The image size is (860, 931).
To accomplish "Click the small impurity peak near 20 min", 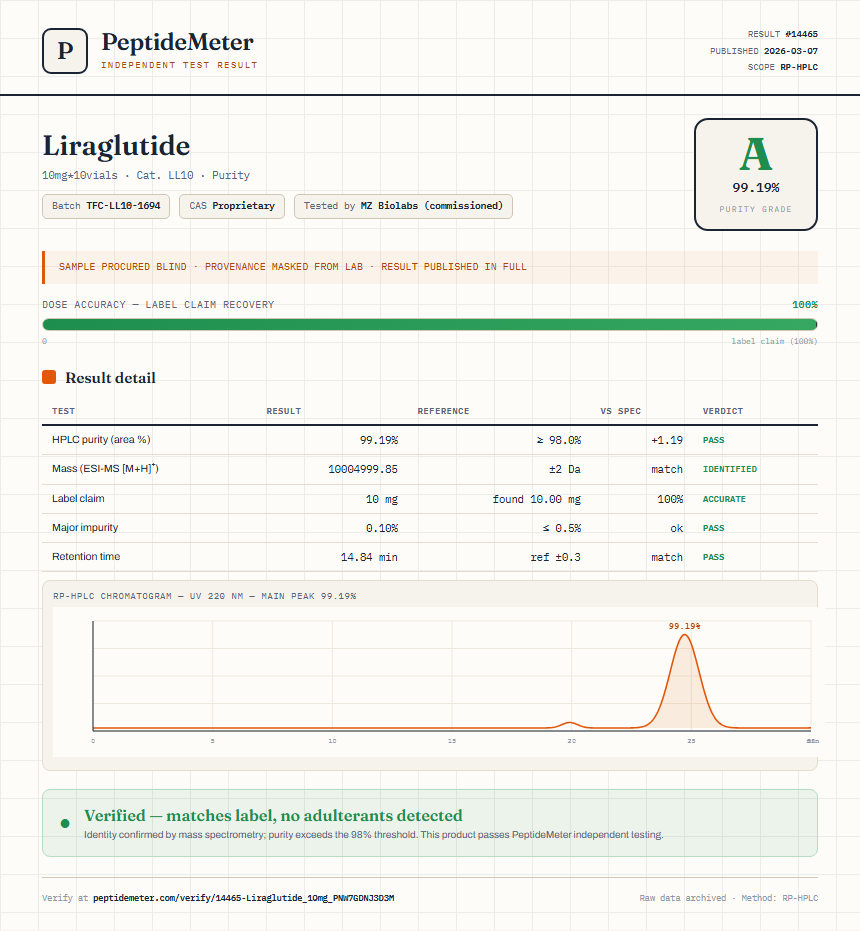I will (x=570, y=724).
